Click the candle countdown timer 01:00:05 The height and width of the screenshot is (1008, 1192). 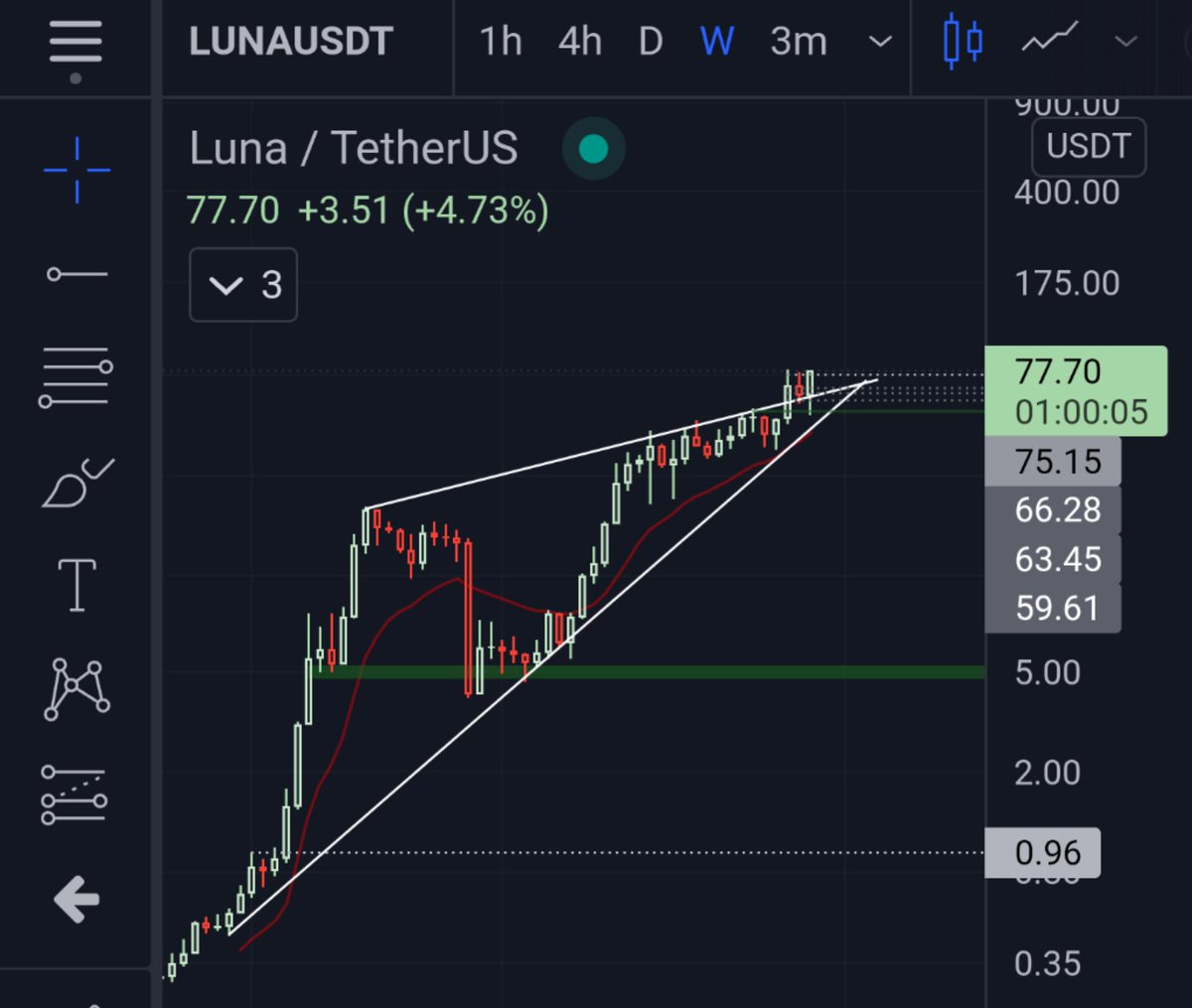coord(1082,411)
